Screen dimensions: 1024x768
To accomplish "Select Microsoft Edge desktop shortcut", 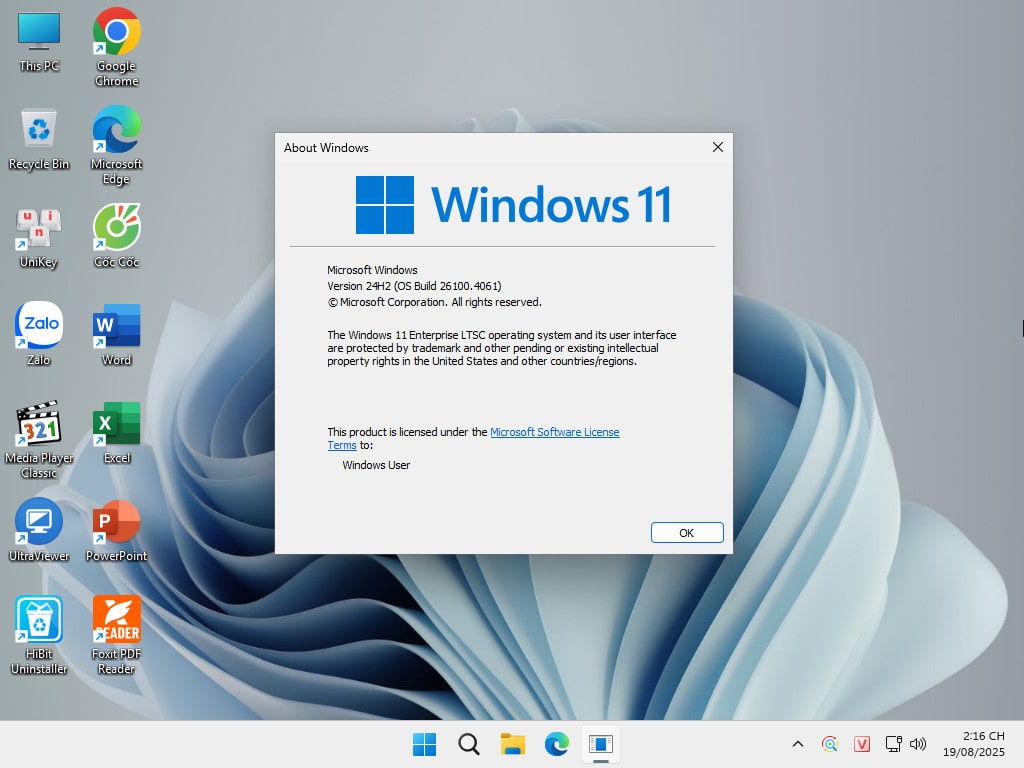I will click(116, 145).
